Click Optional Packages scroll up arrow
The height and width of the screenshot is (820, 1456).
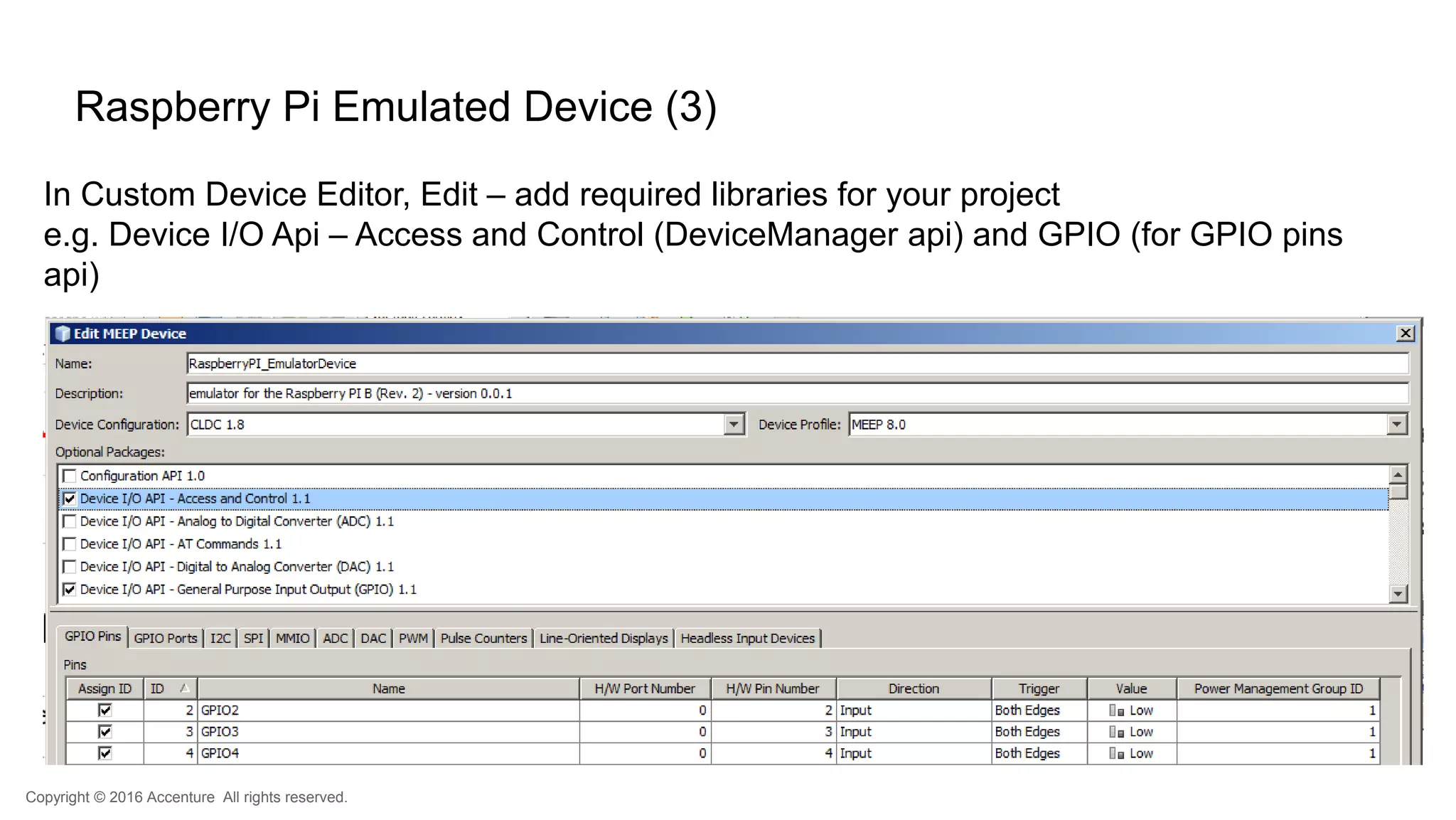pyautogui.click(x=1398, y=474)
